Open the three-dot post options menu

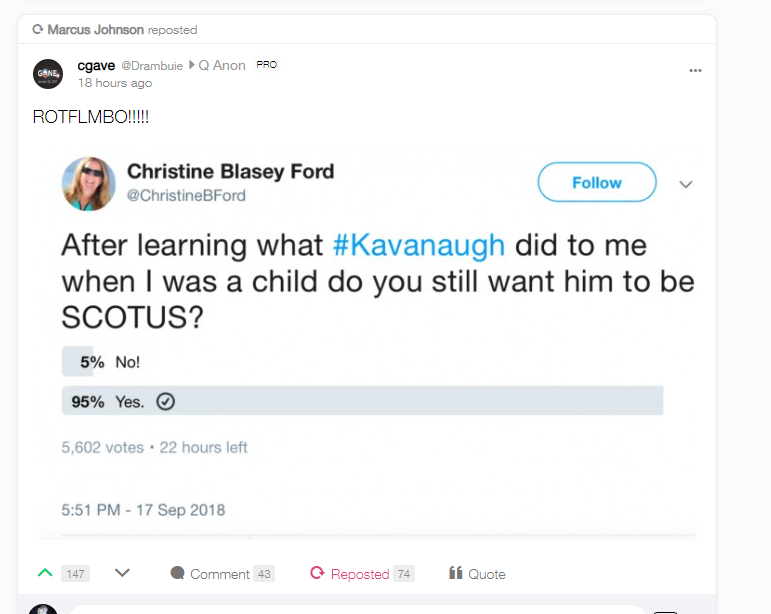click(695, 70)
